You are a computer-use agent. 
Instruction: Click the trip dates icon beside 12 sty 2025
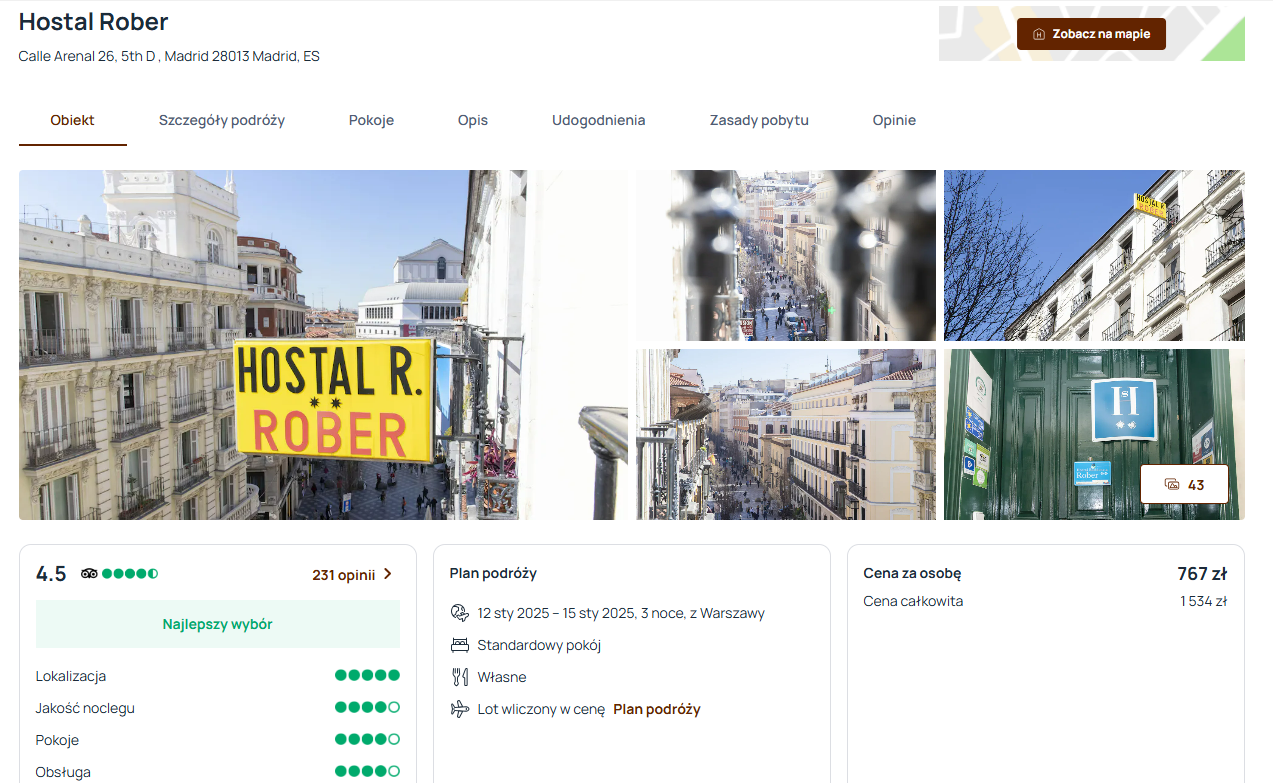tap(460, 613)
